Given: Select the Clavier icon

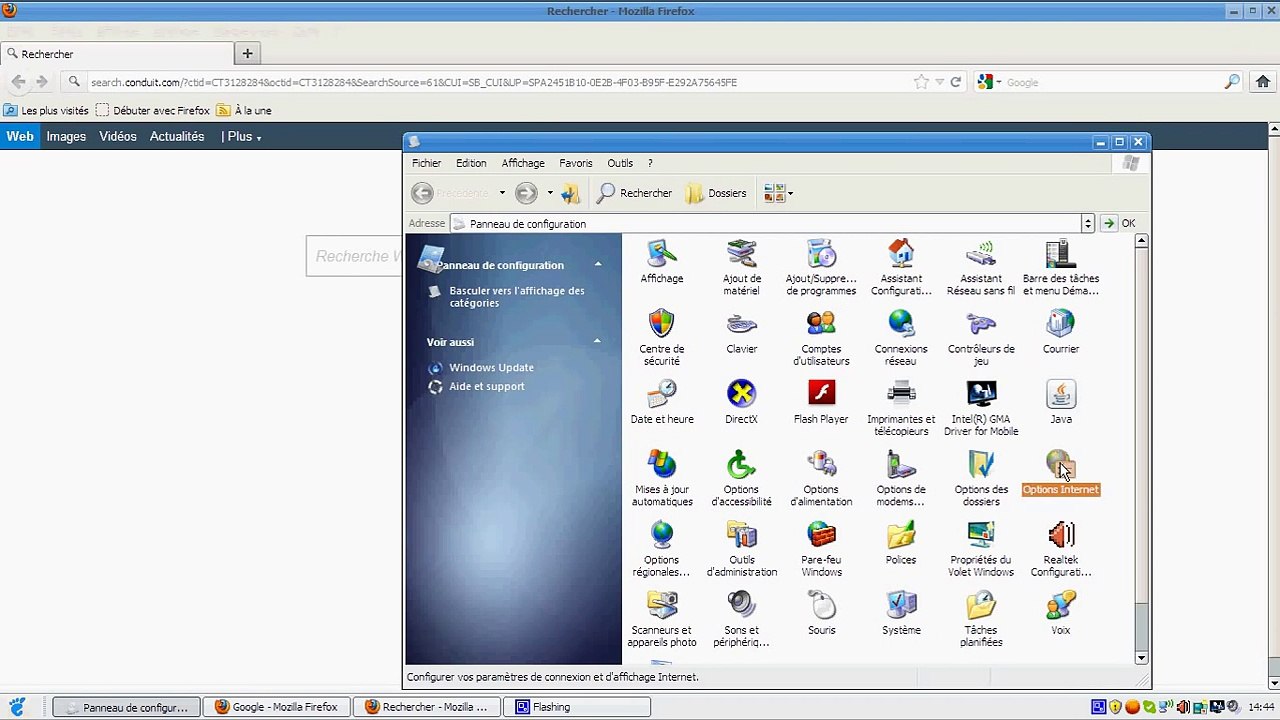Looking at the screenshot, I should [x=741, y=332].
